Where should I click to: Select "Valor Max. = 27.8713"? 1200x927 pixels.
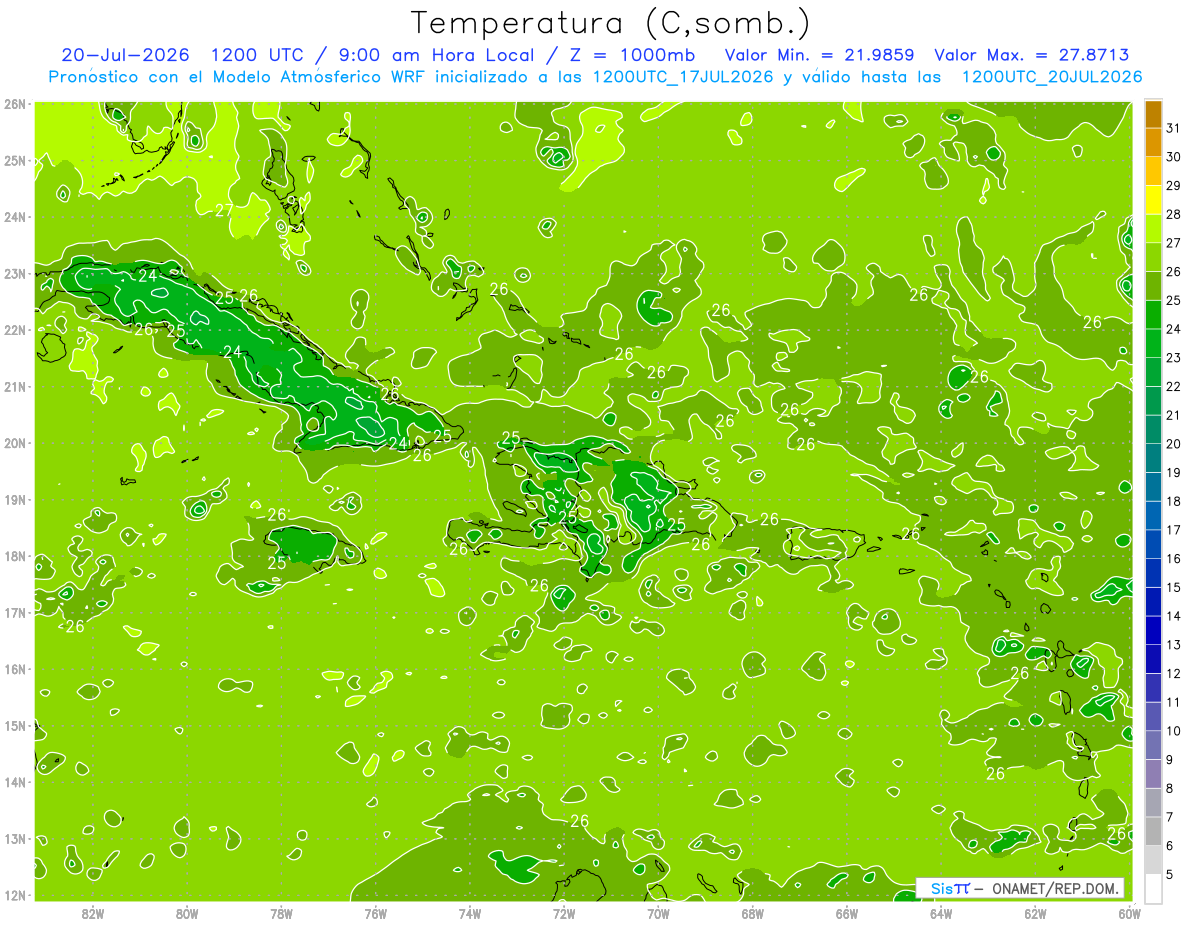(x=1031, y=54)
